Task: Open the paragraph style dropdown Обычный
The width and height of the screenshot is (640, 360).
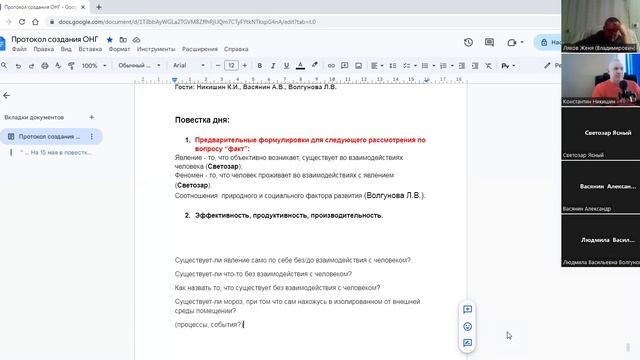Action: (x=139, y=66)
